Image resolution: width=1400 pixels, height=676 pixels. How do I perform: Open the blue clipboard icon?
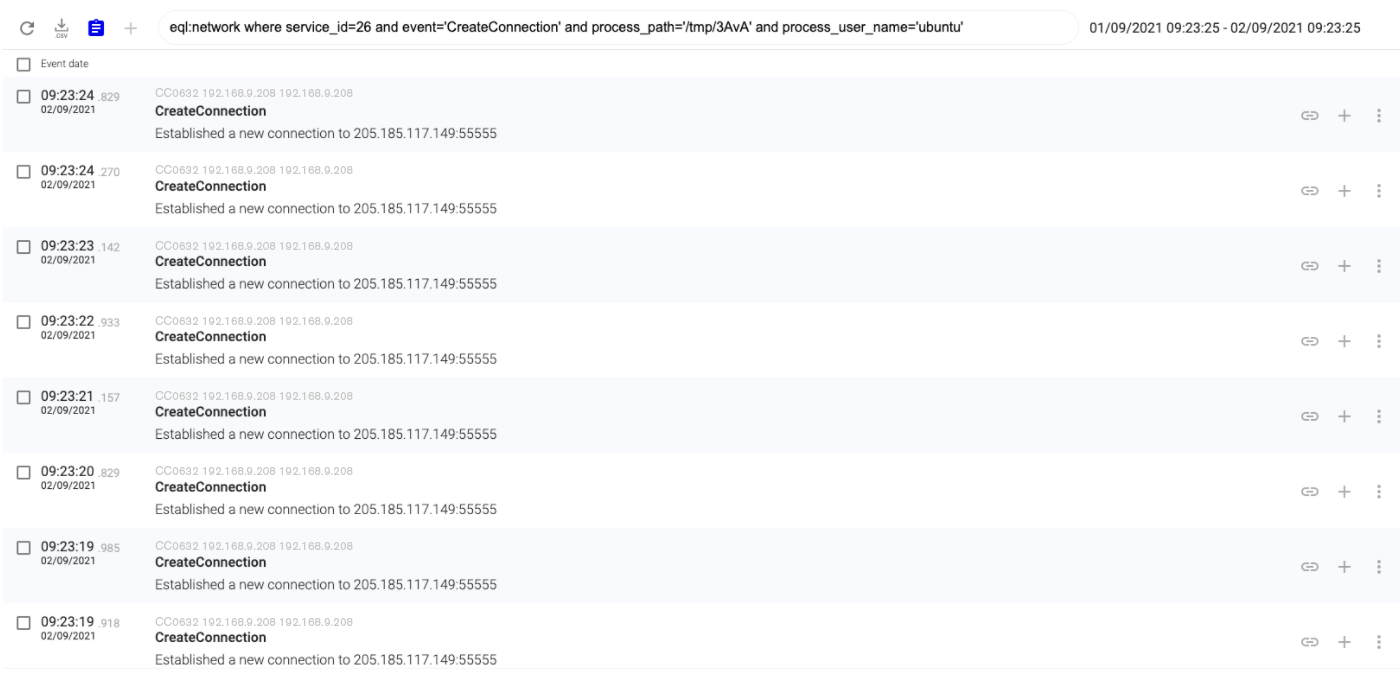[95, 27]
